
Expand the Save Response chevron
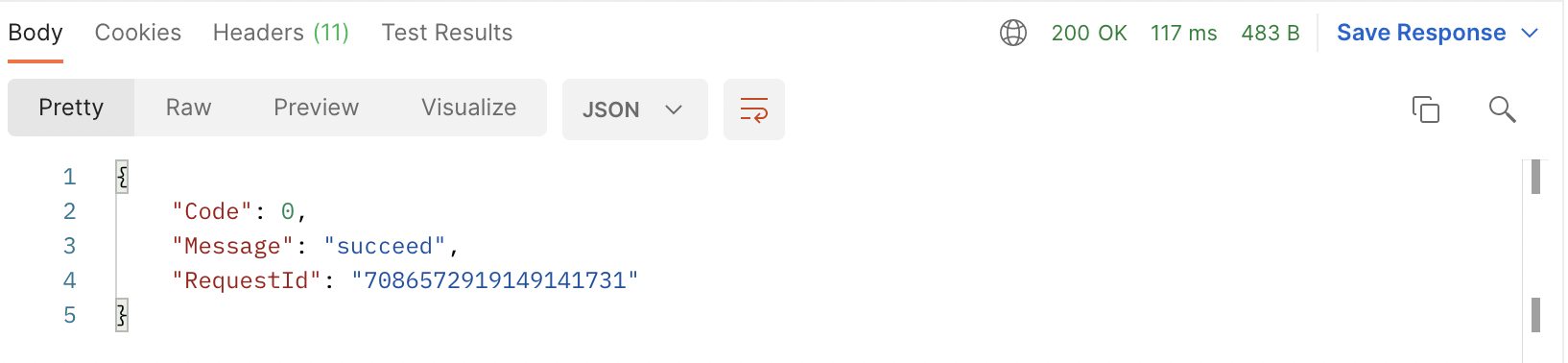point(1530,33)
